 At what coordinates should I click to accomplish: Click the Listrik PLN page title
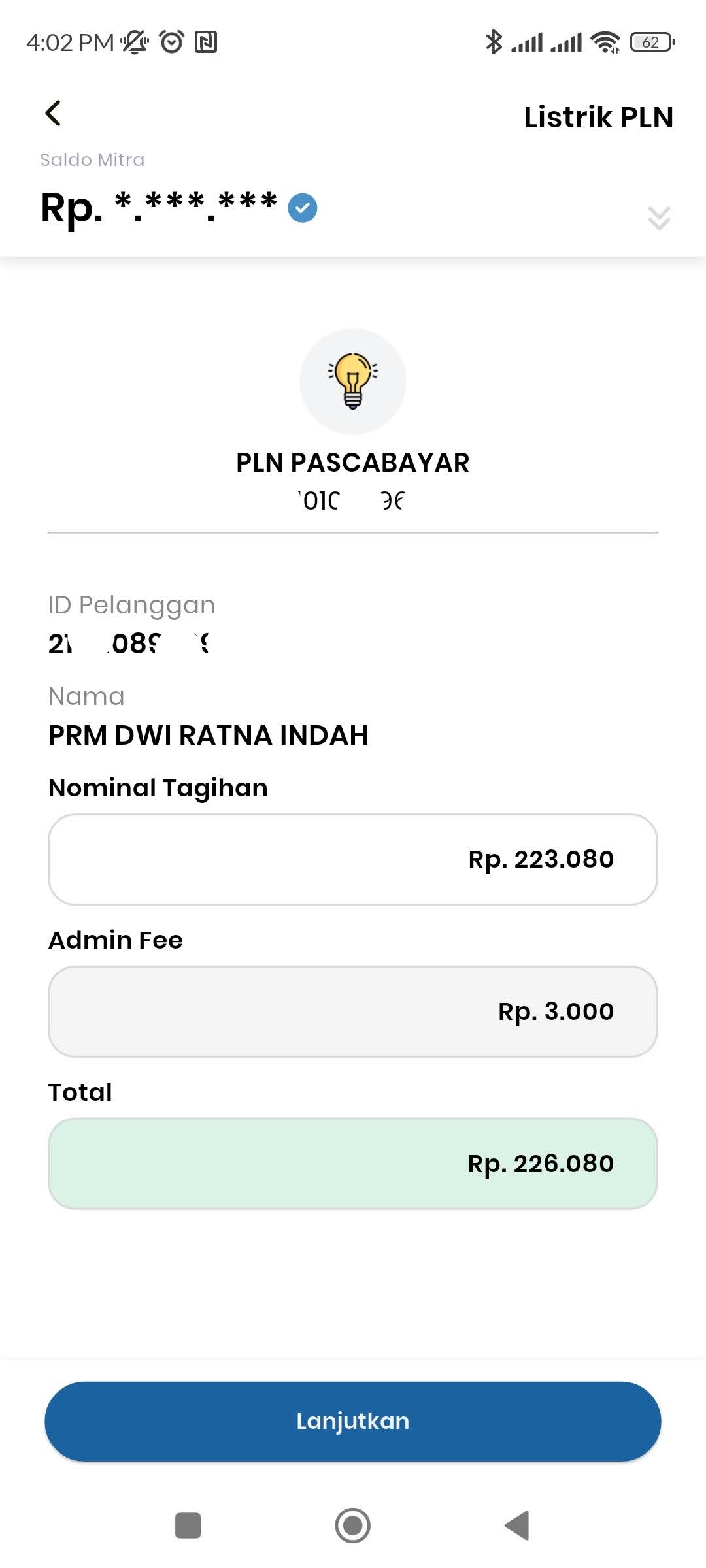pyautogui.click(x=599, y=118)
